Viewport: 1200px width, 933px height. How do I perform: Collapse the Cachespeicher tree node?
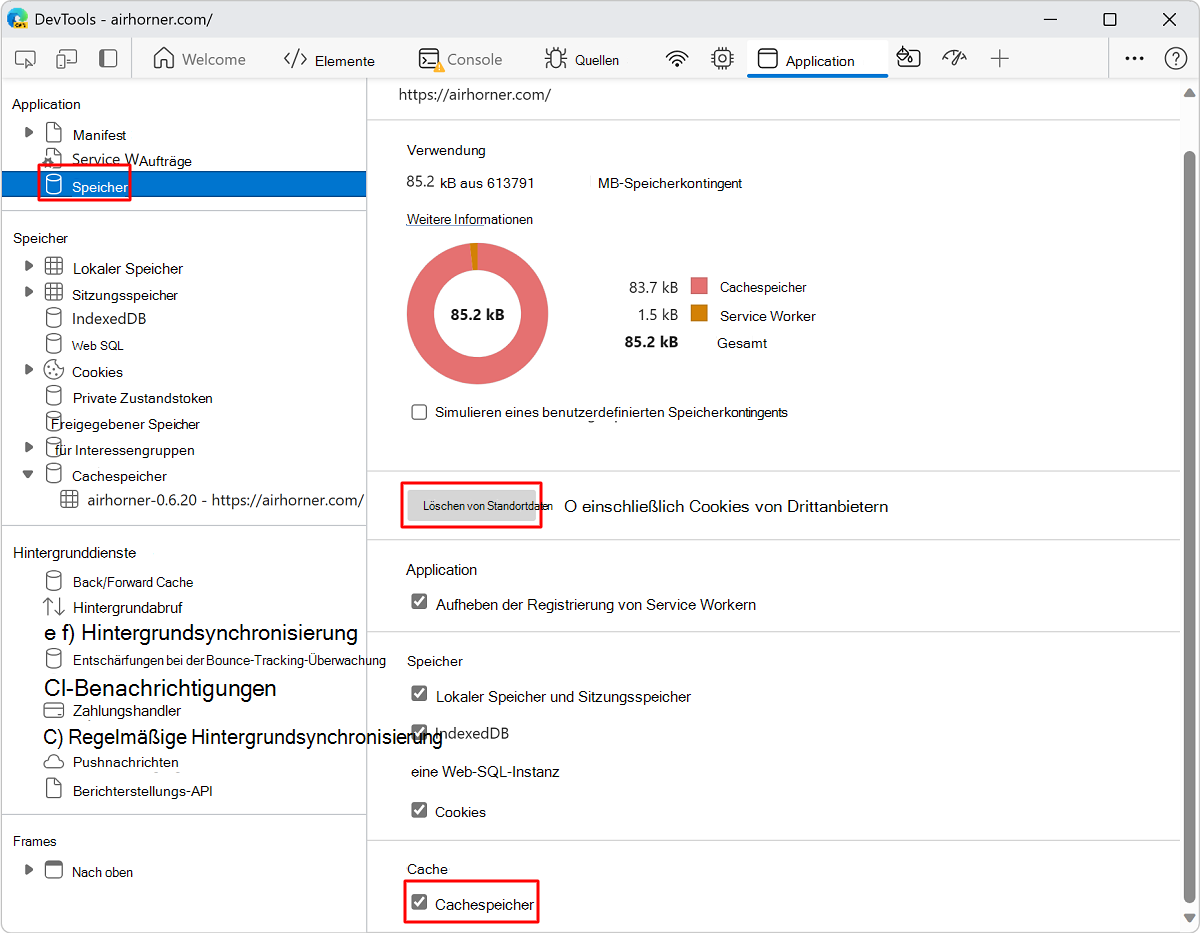(x=29, y=474)
